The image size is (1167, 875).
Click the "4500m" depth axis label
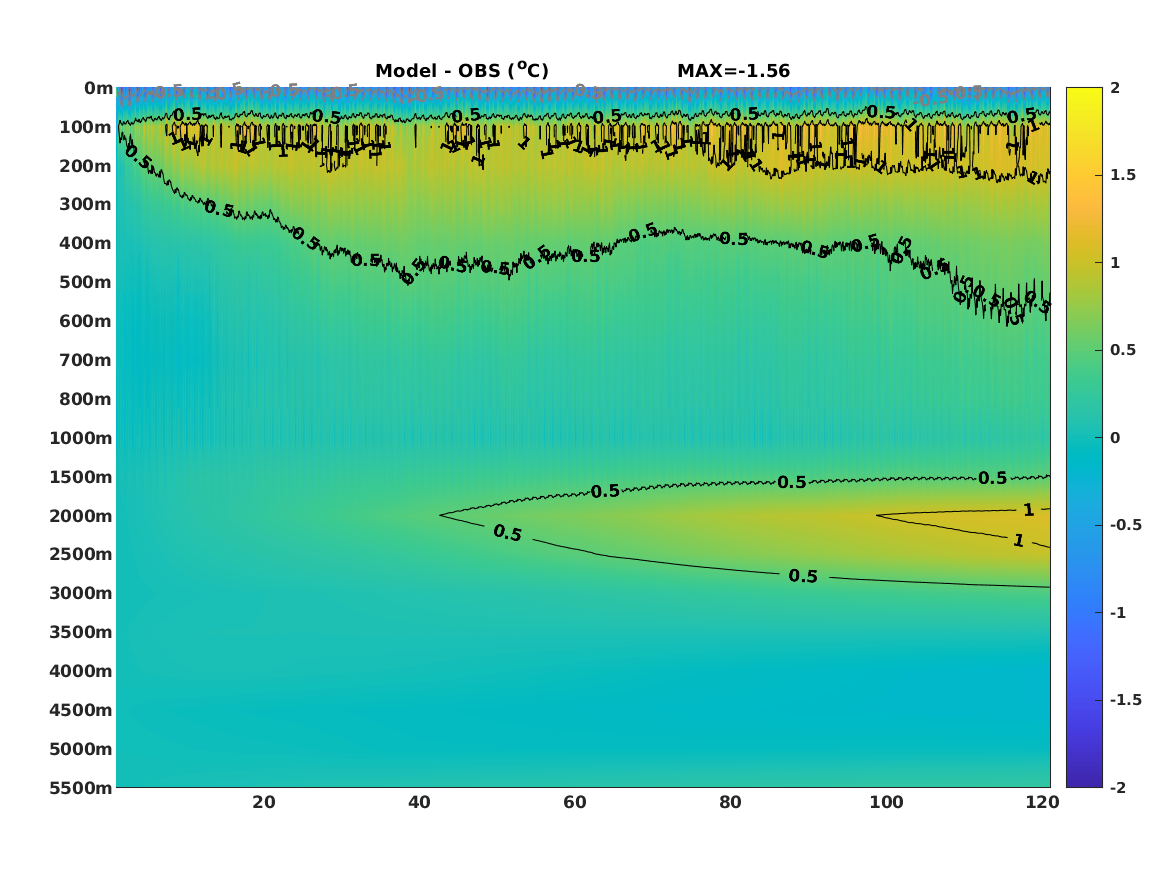tap(81, 710)
